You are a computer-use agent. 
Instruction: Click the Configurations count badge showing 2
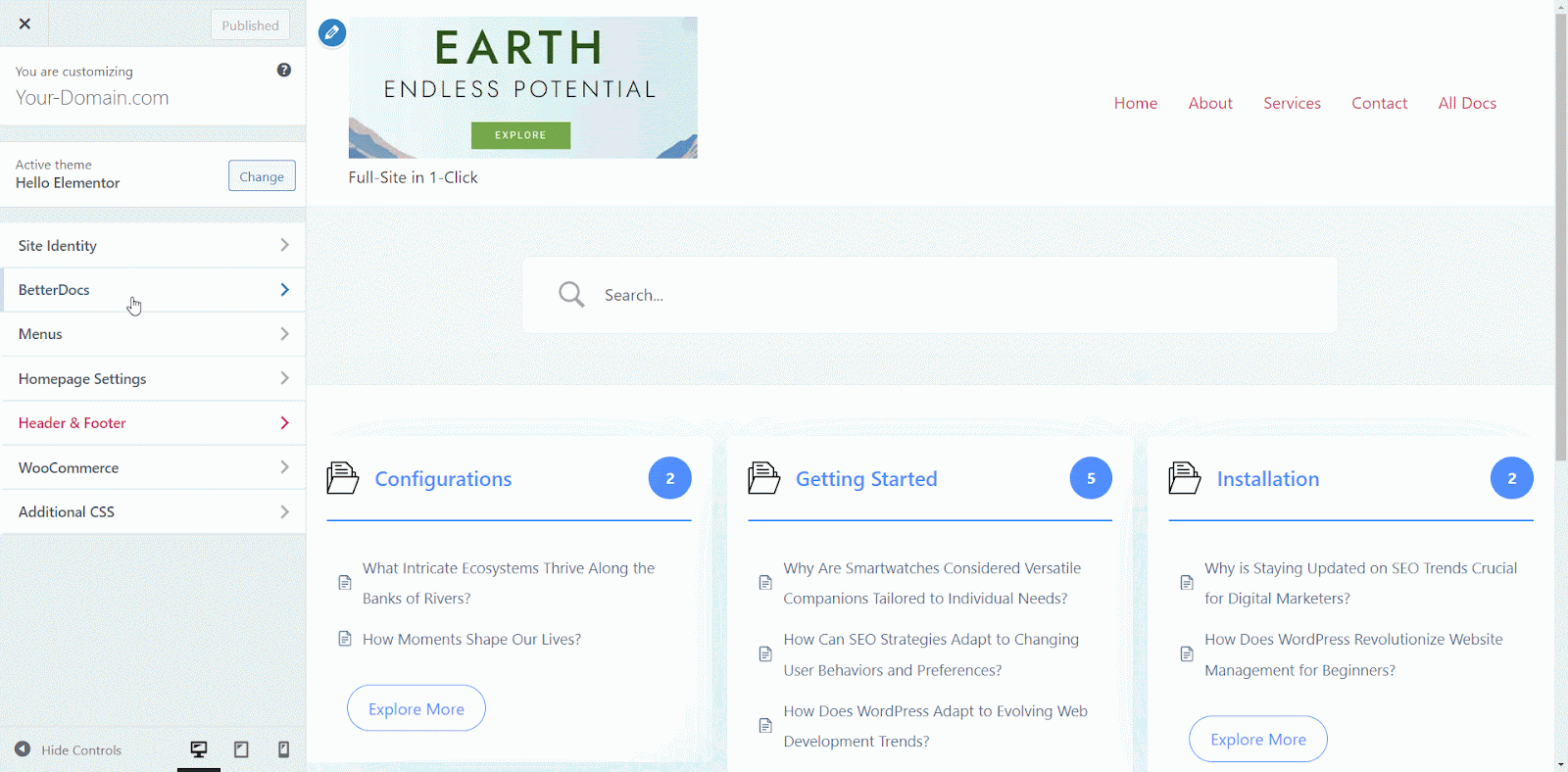tap(670, 478)
